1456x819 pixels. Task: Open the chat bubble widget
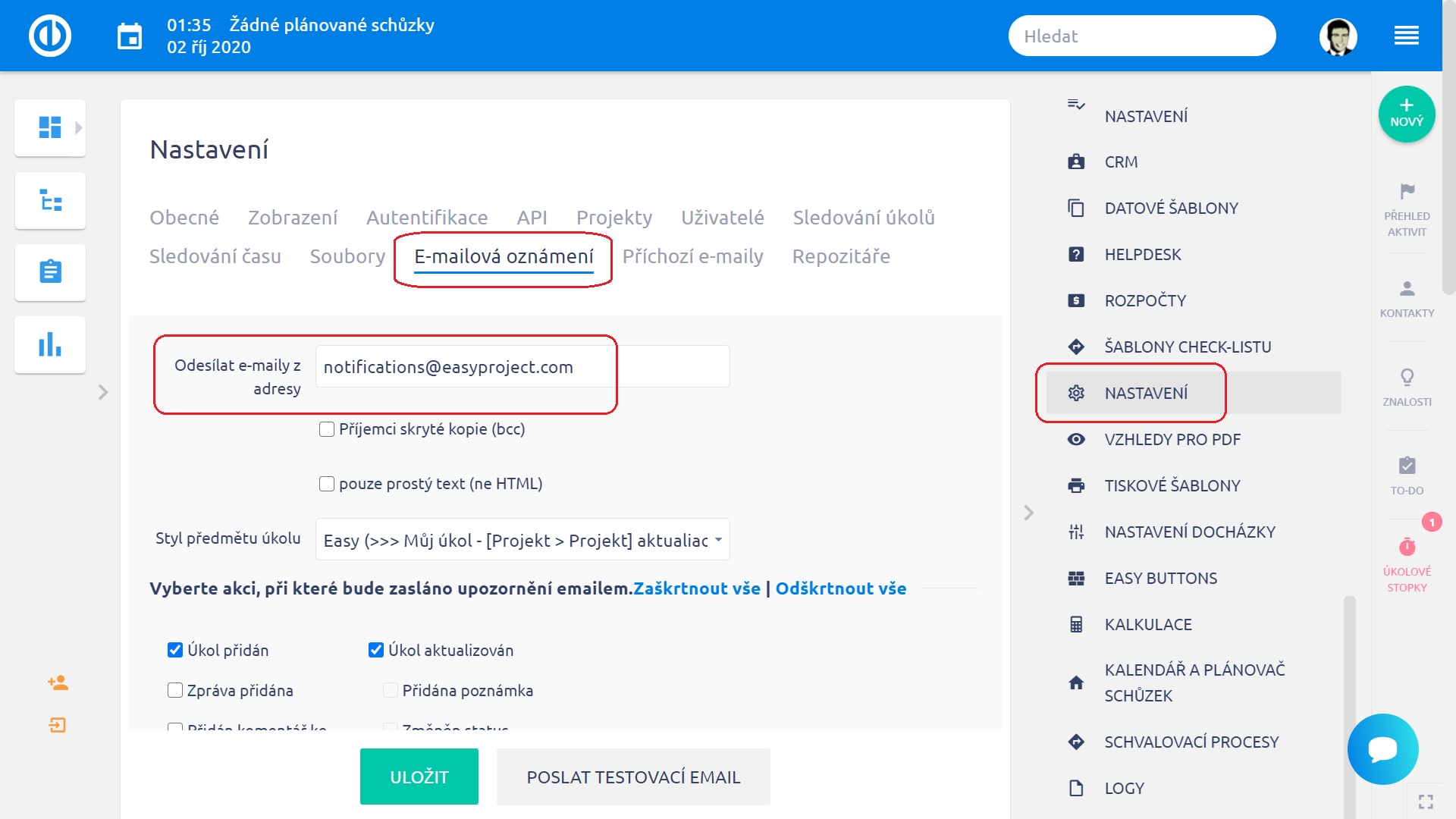pos(1382,749)
